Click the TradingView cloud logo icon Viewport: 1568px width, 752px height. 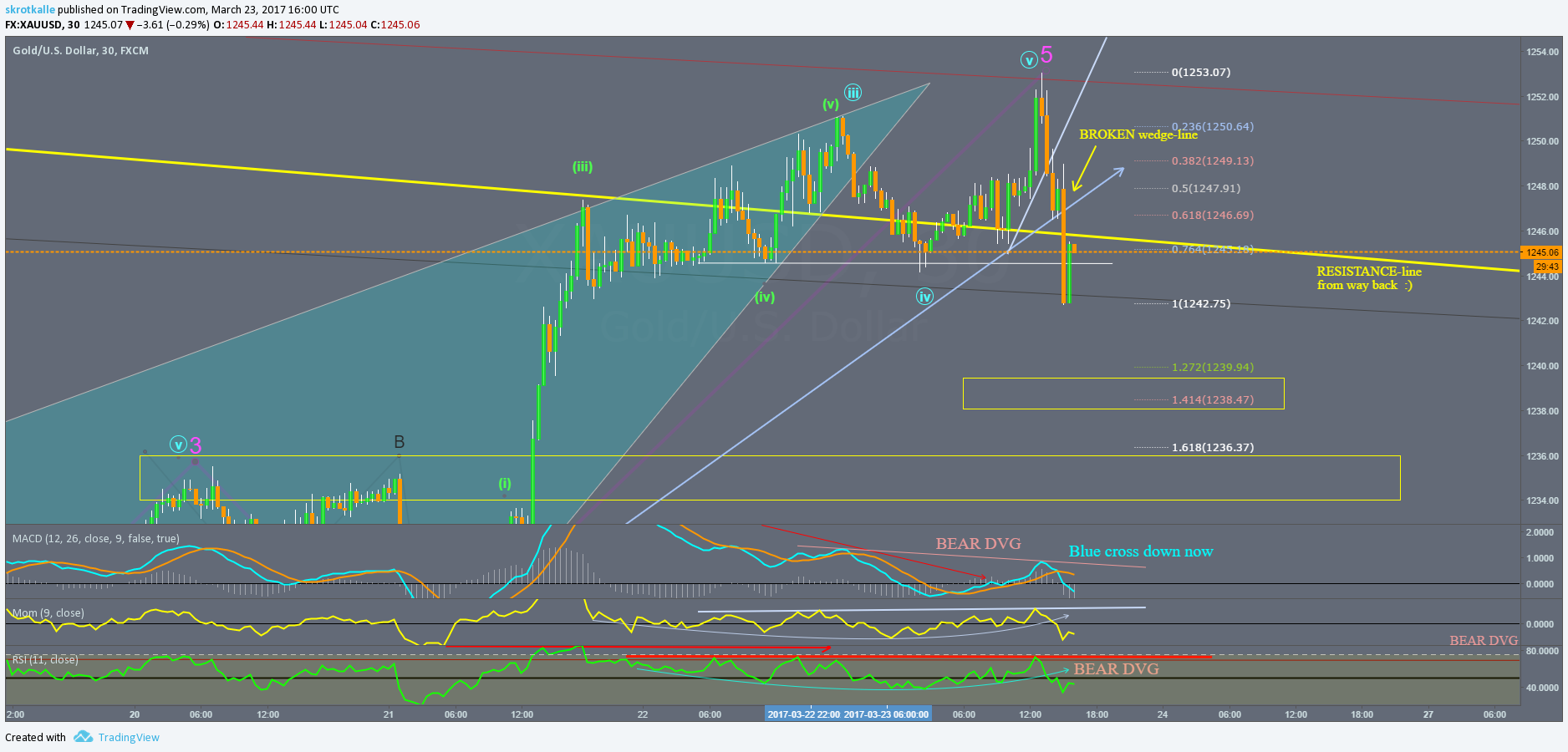tap(83, 736)
